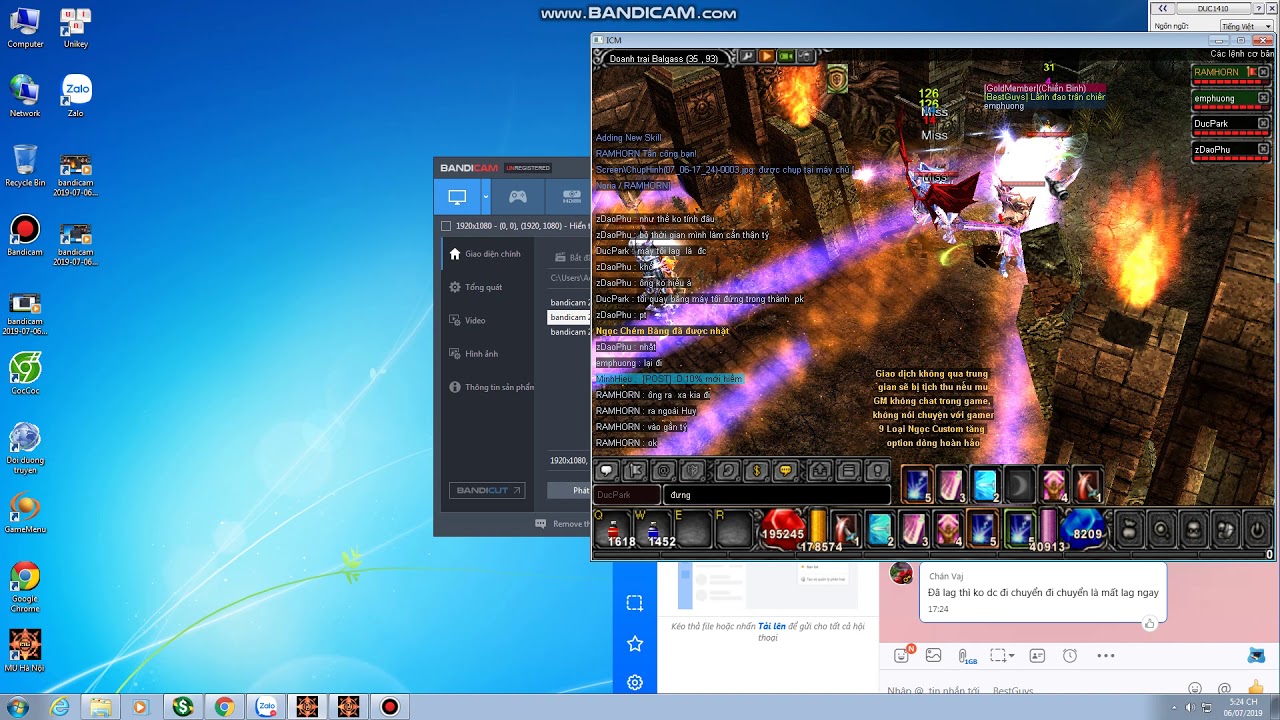Click Zalo attach file 1GB icon
Viewport: 1280px width, 720px height.
pos(967,656)
